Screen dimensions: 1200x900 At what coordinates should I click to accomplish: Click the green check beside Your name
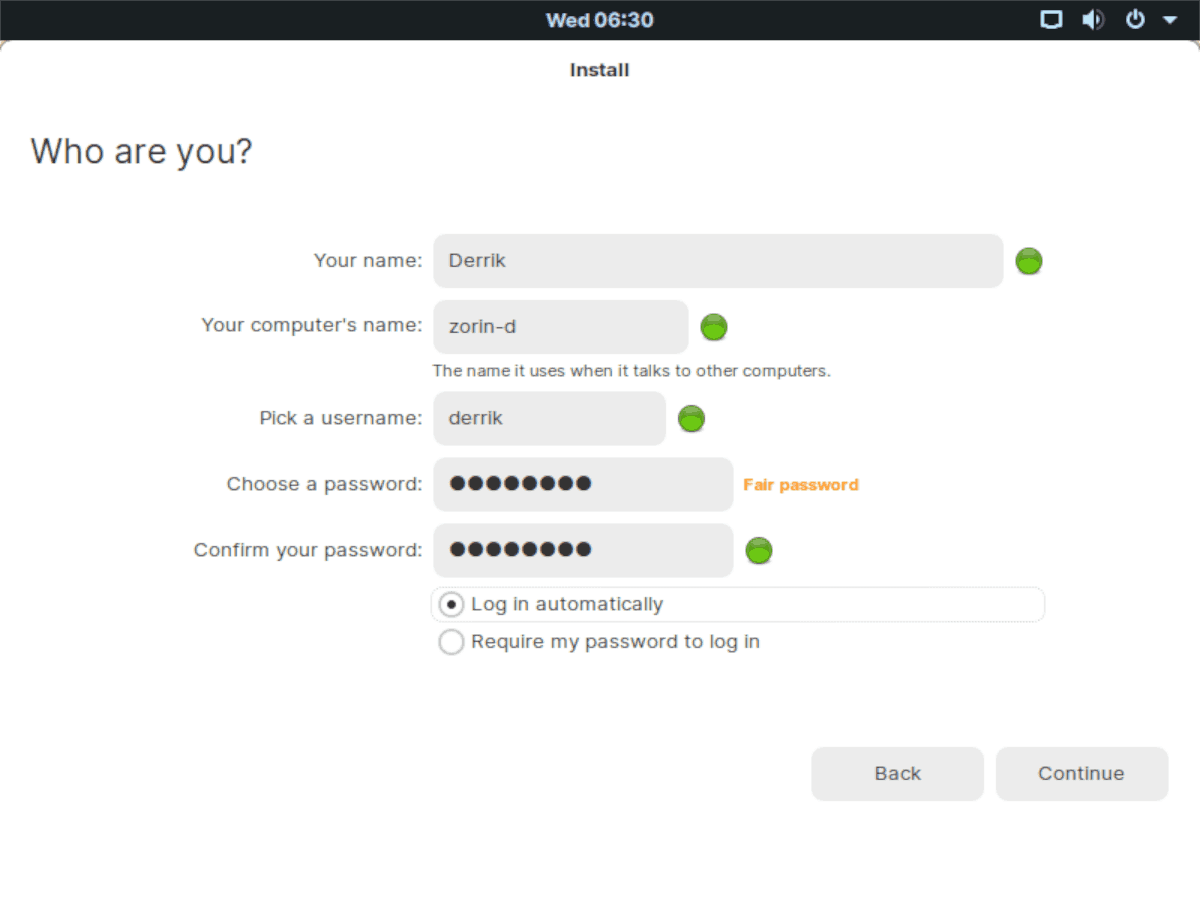coord(1029,261)
